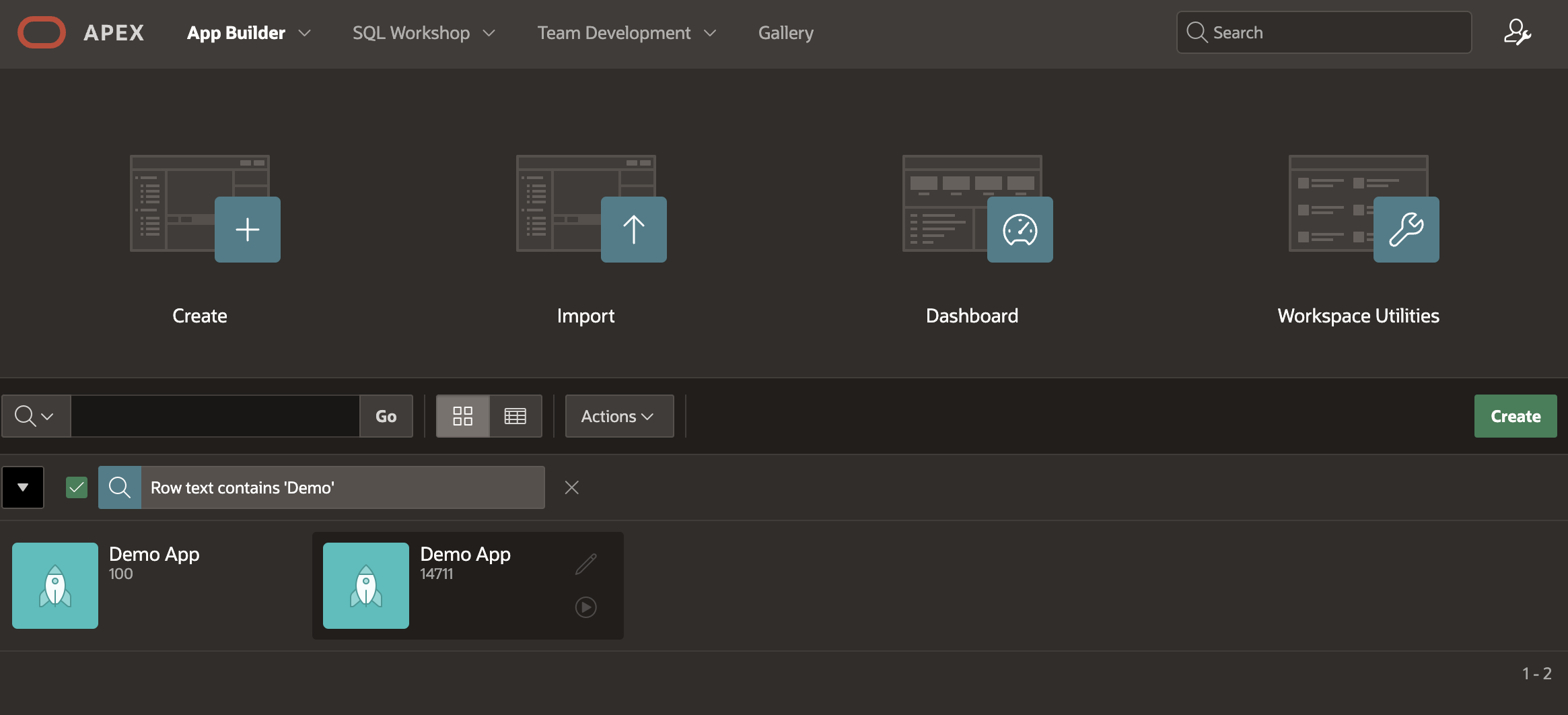Expand the SQL Workshop menu chevron
The width and height of the screenshot is (1568, 715).
[489, 33]
